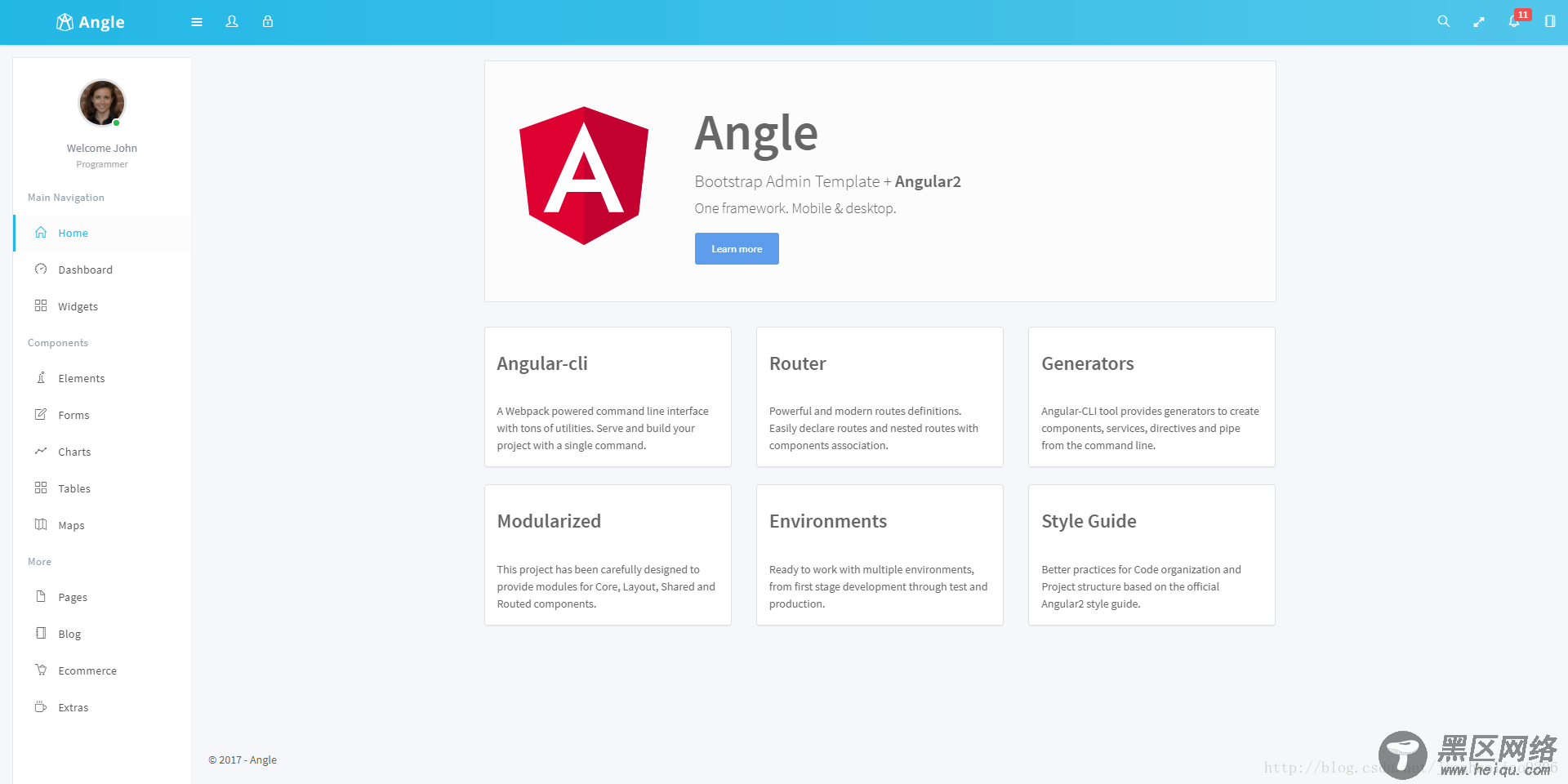This screenshot has width=1568, height=784.
Task: Expand Maps menu entry
Action: pos(102,525)
